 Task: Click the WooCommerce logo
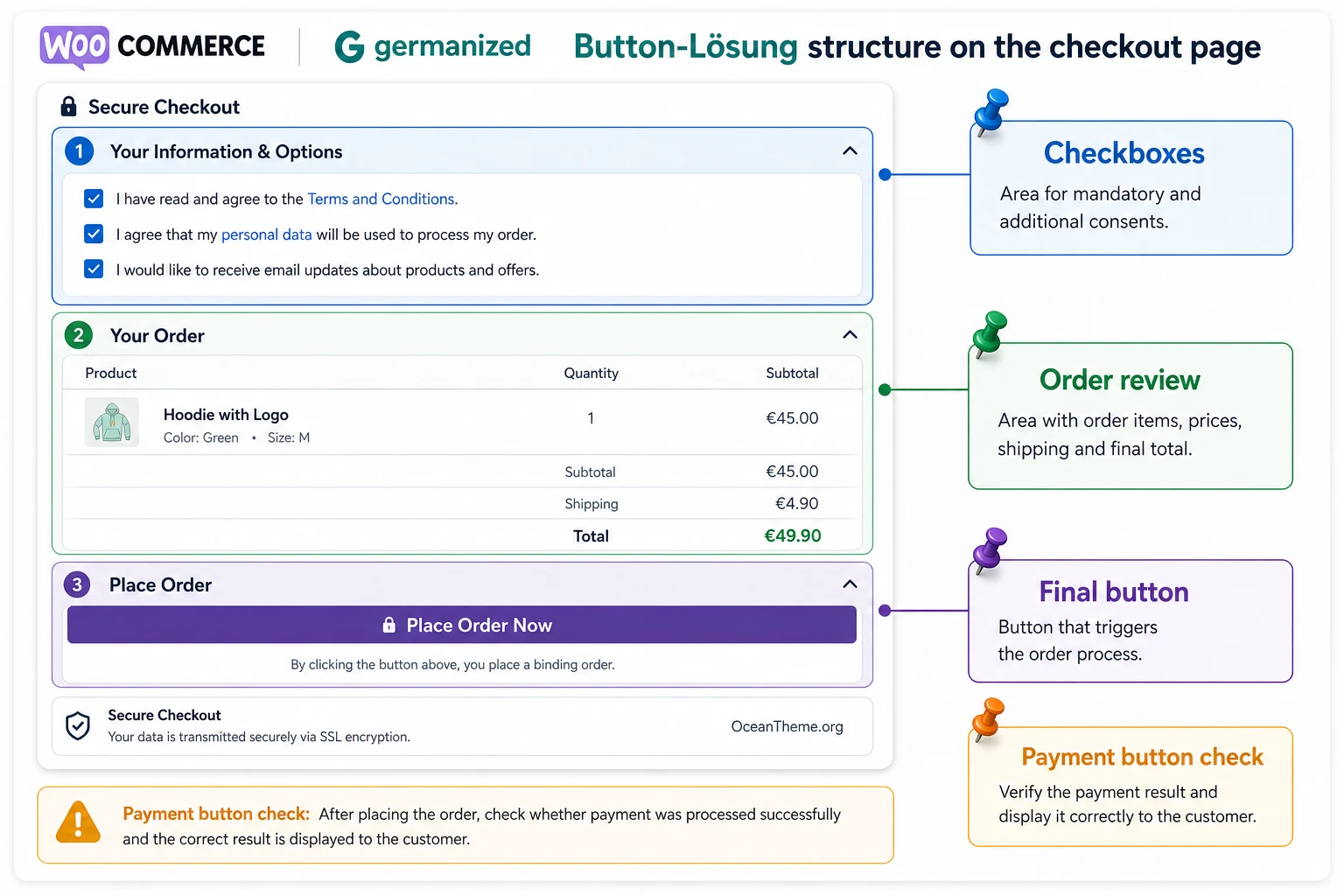pos(152,46)
